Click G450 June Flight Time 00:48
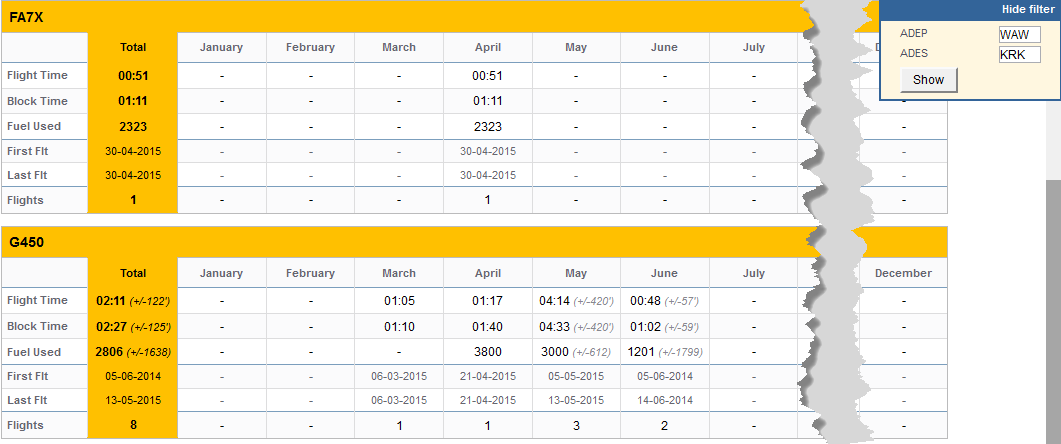This screenshot has width=1061, height=444. 664,301
